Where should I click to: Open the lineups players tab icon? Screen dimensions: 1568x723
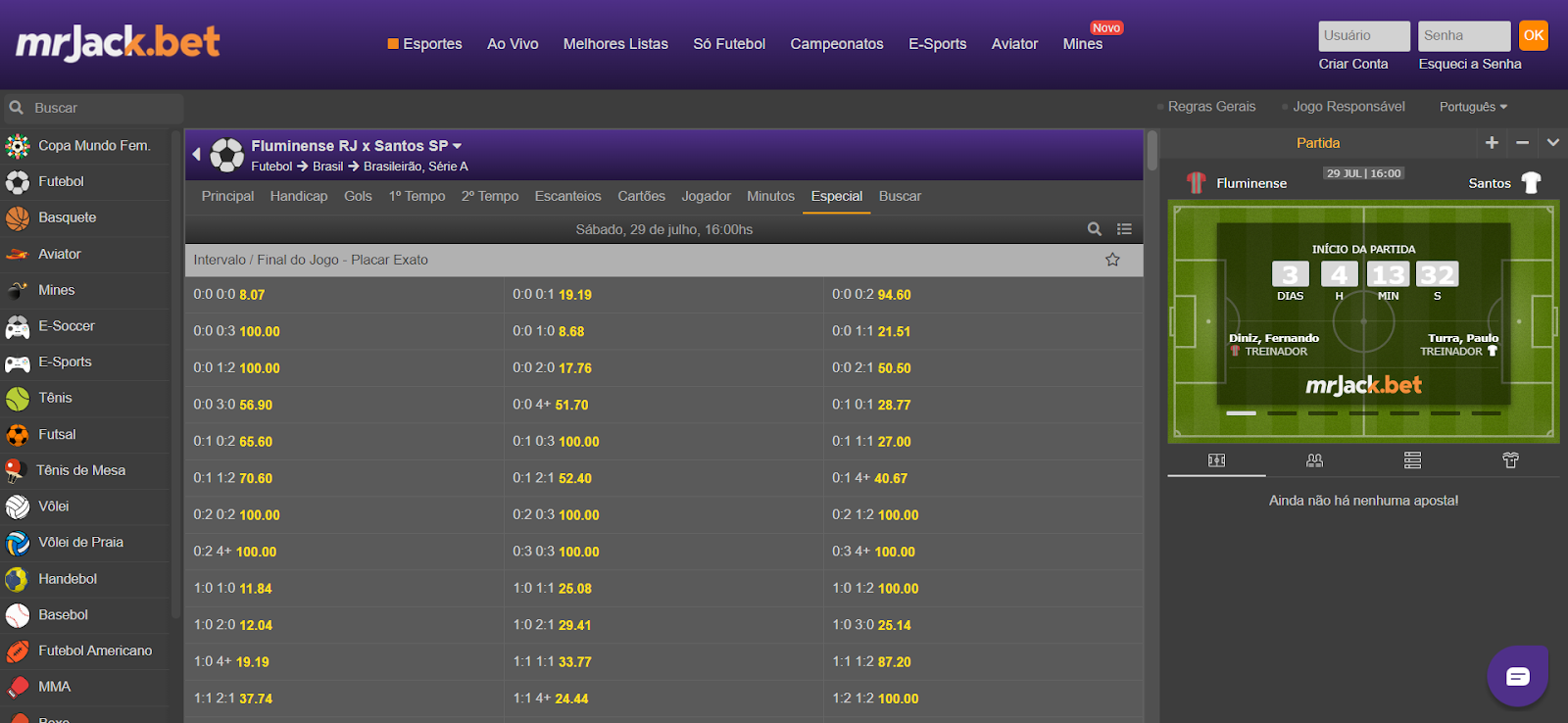point(1314,460)
